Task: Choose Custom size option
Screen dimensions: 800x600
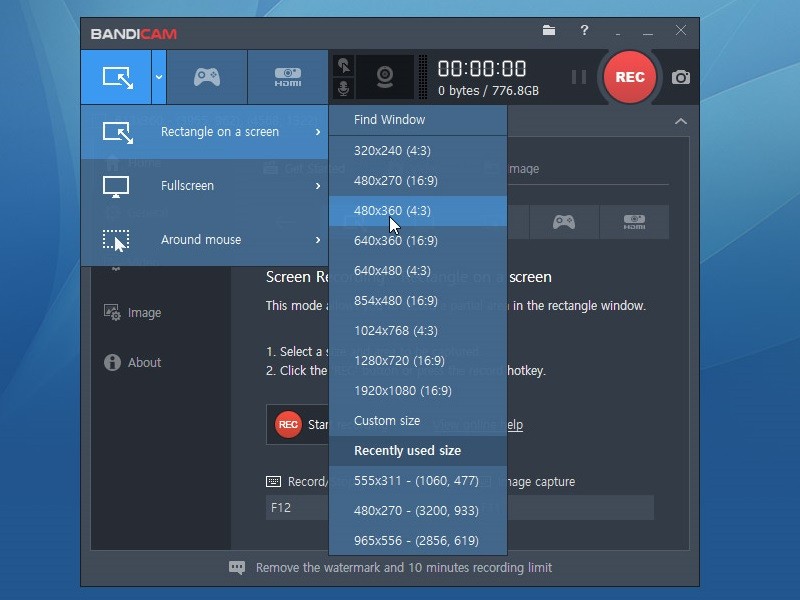Action: pos(418,421)
